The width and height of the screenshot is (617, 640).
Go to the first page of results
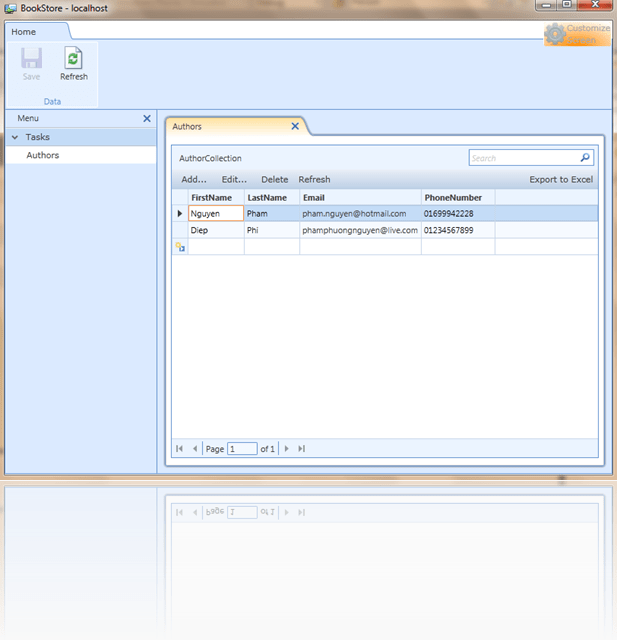pos(180,449)
